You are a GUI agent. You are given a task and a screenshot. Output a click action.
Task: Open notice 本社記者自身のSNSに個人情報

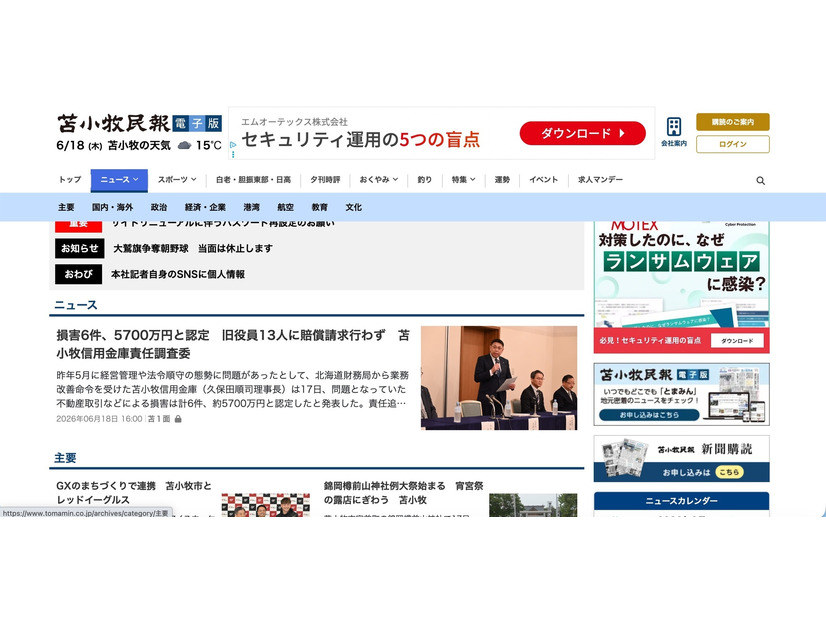[x=178, y=274]
